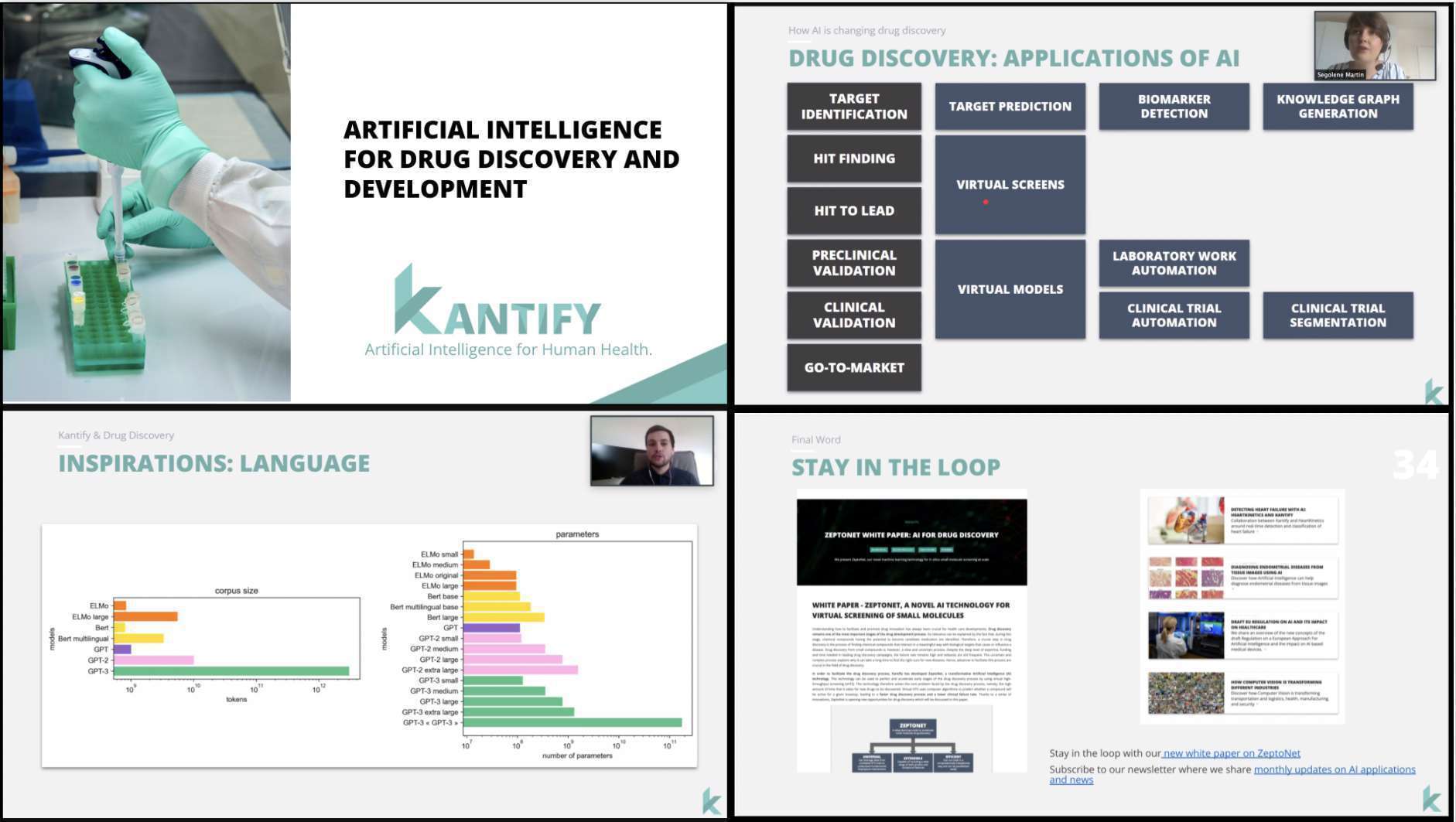The height and width of the screenshot is (822, 1456).
Task: Click the Target Prediction box
Action: (x=1010, y=106)
